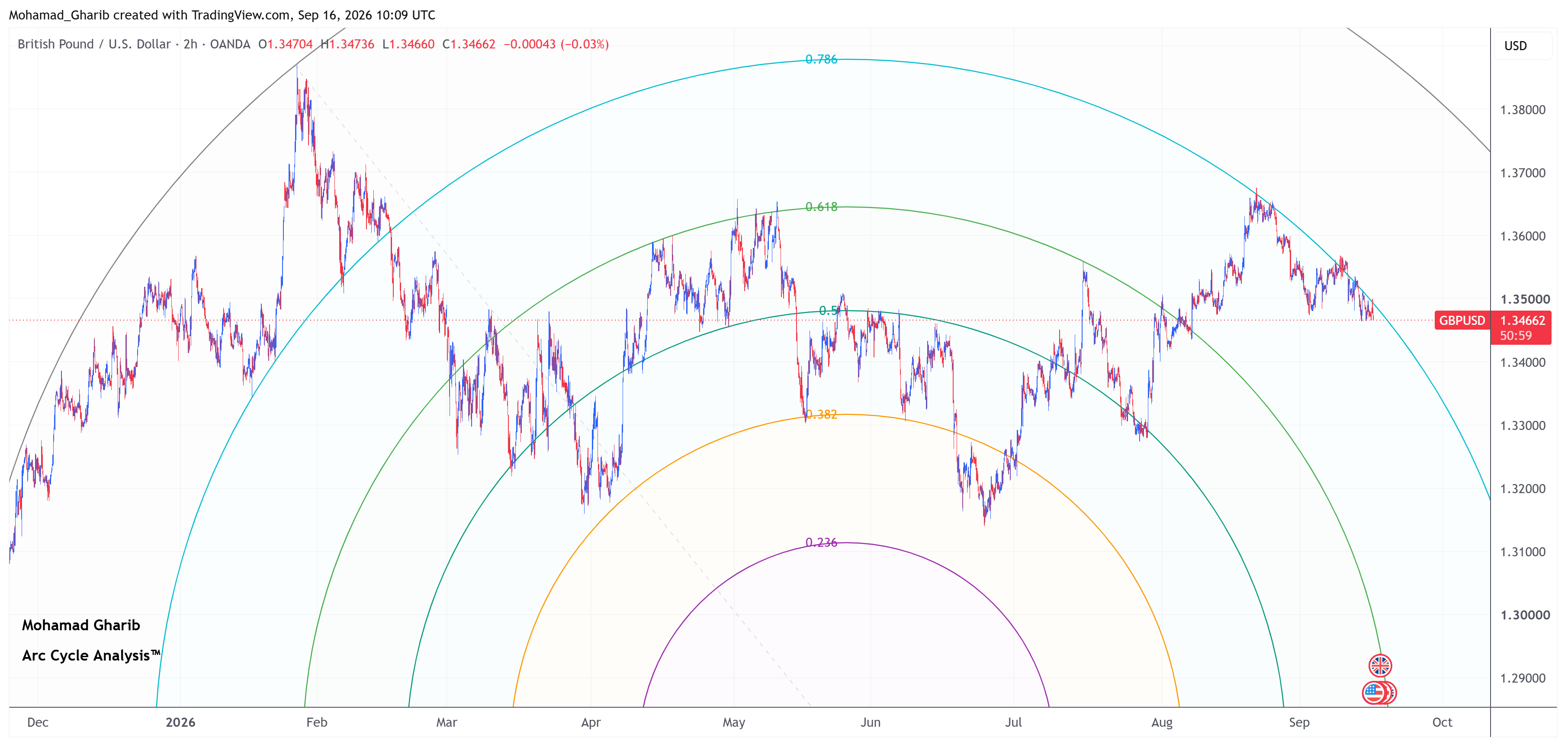Screen dimensions: 1568x741
Task: Click the Apr time axis label
Action: 591,722
